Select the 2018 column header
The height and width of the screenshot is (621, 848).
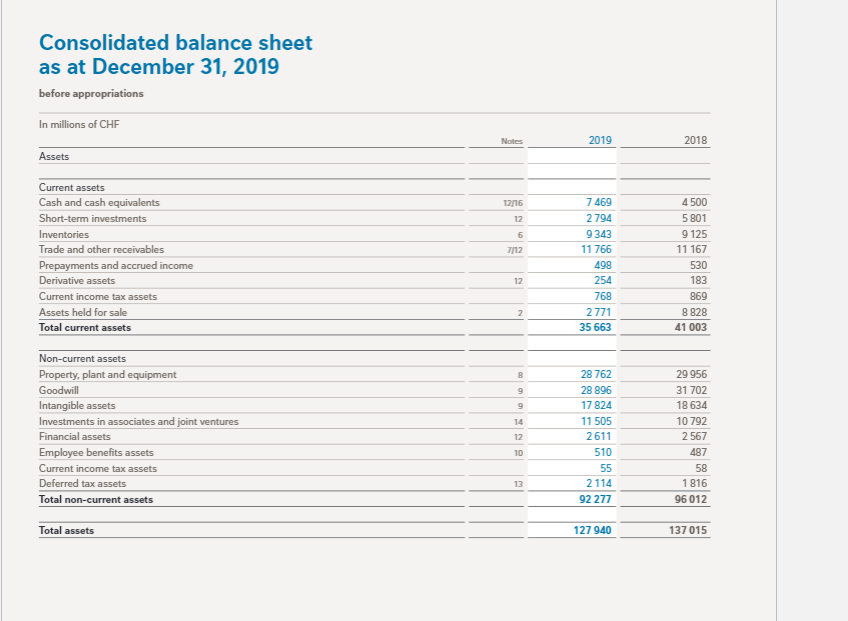click(x=694, y=140)
